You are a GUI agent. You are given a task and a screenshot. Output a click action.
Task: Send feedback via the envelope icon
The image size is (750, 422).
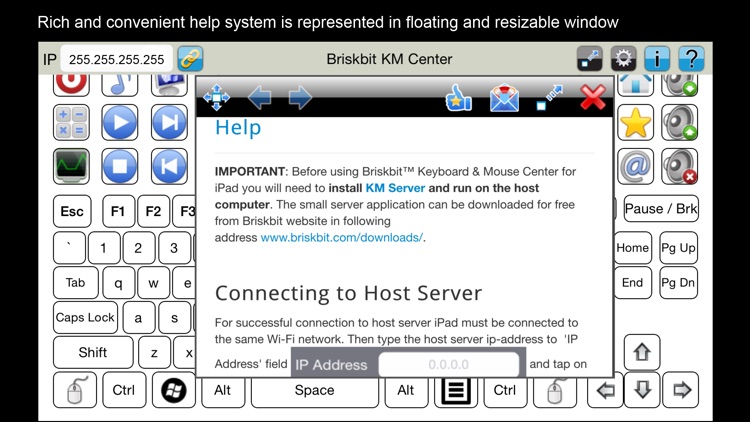(504, 98)
